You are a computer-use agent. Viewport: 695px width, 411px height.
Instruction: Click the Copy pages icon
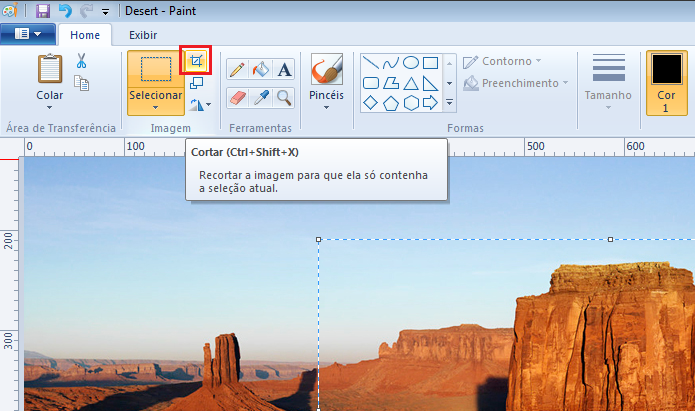coord(82,83)
